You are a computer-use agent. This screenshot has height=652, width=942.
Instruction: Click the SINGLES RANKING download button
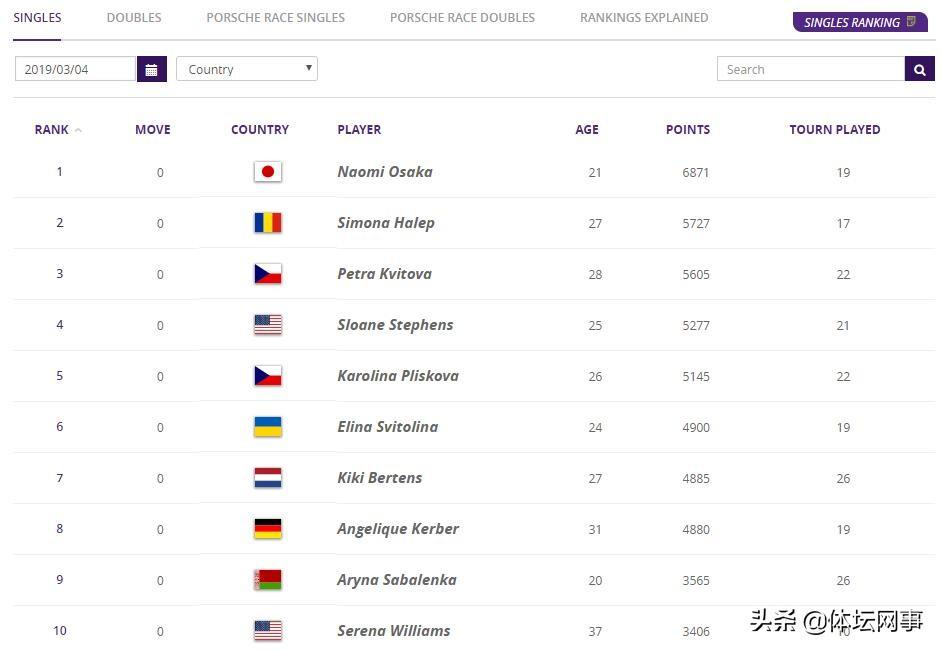(x=860, y=22)
